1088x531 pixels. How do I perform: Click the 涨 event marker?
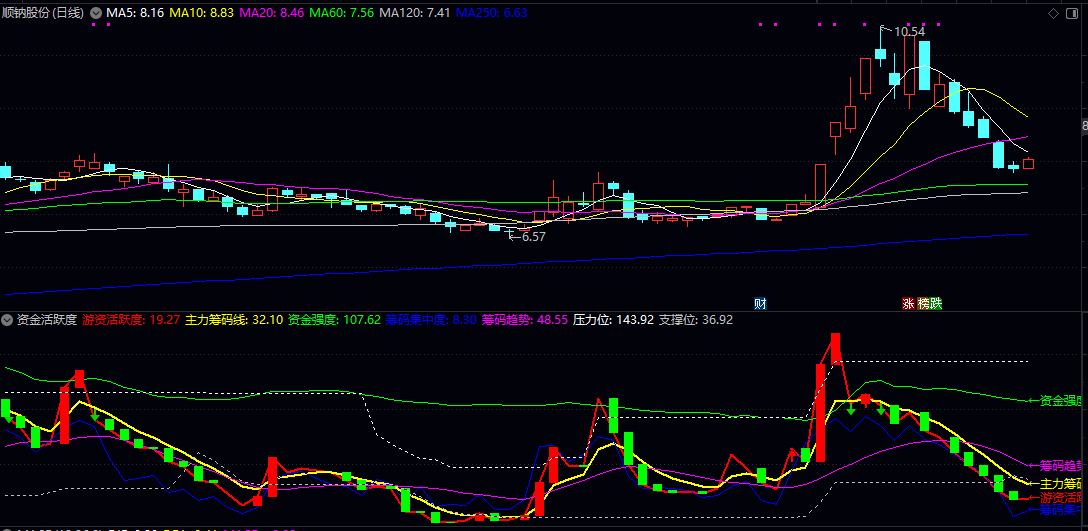pyautogui.click(x=908, y=303)
